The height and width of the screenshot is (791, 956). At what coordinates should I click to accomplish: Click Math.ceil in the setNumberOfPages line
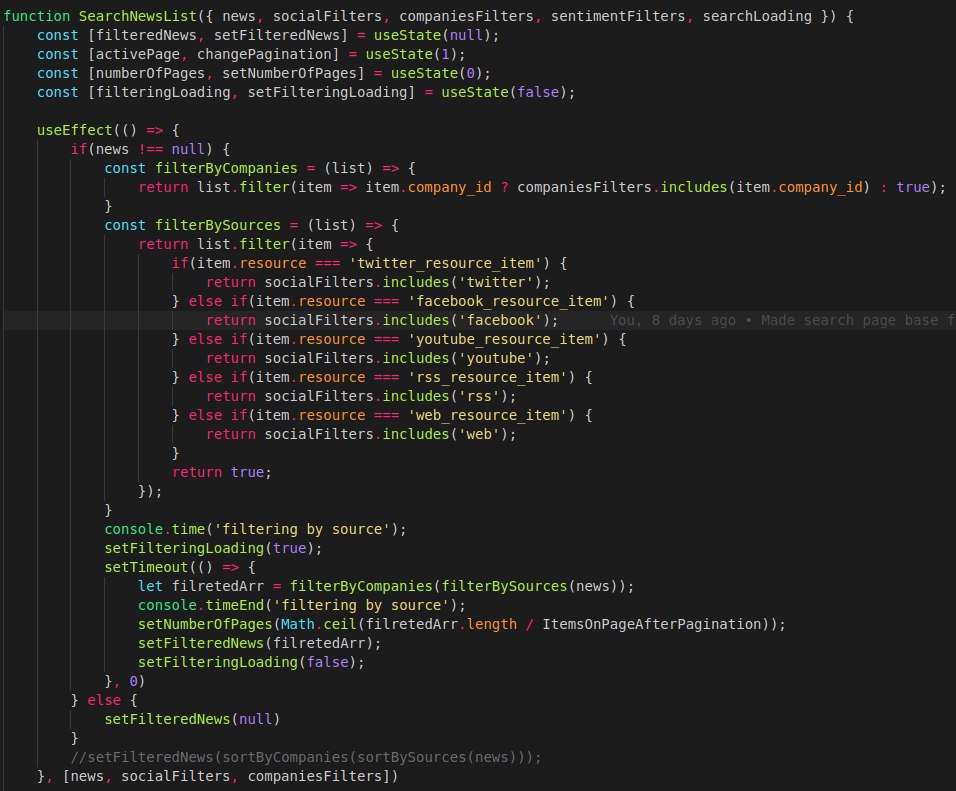click(x=318, y=624)
